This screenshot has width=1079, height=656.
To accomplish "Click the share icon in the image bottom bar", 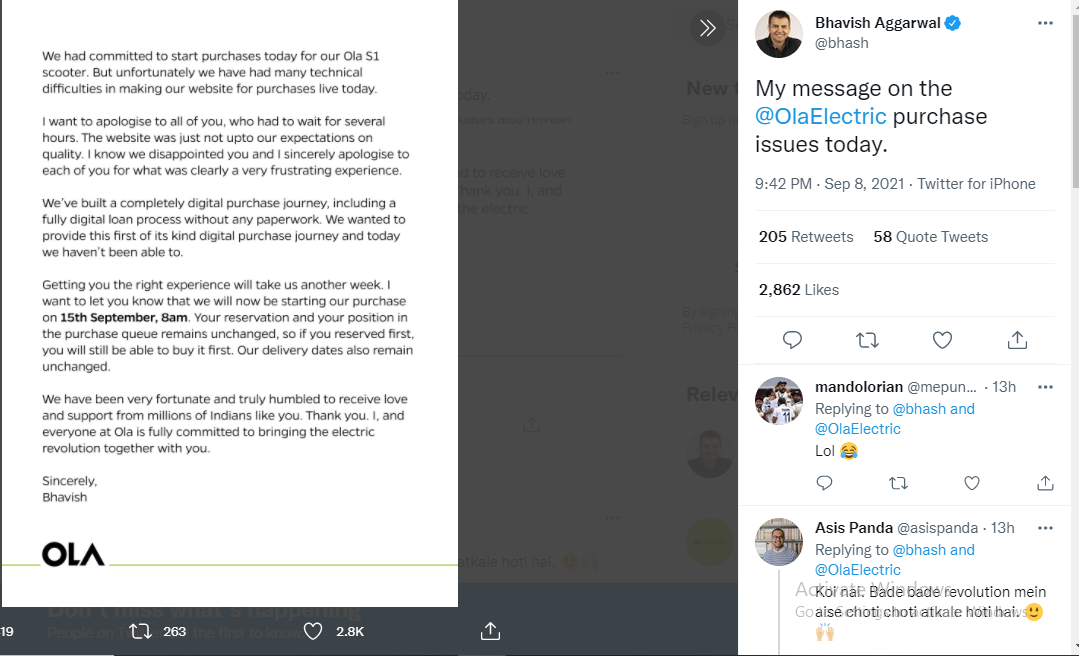I will coord(490,631).
